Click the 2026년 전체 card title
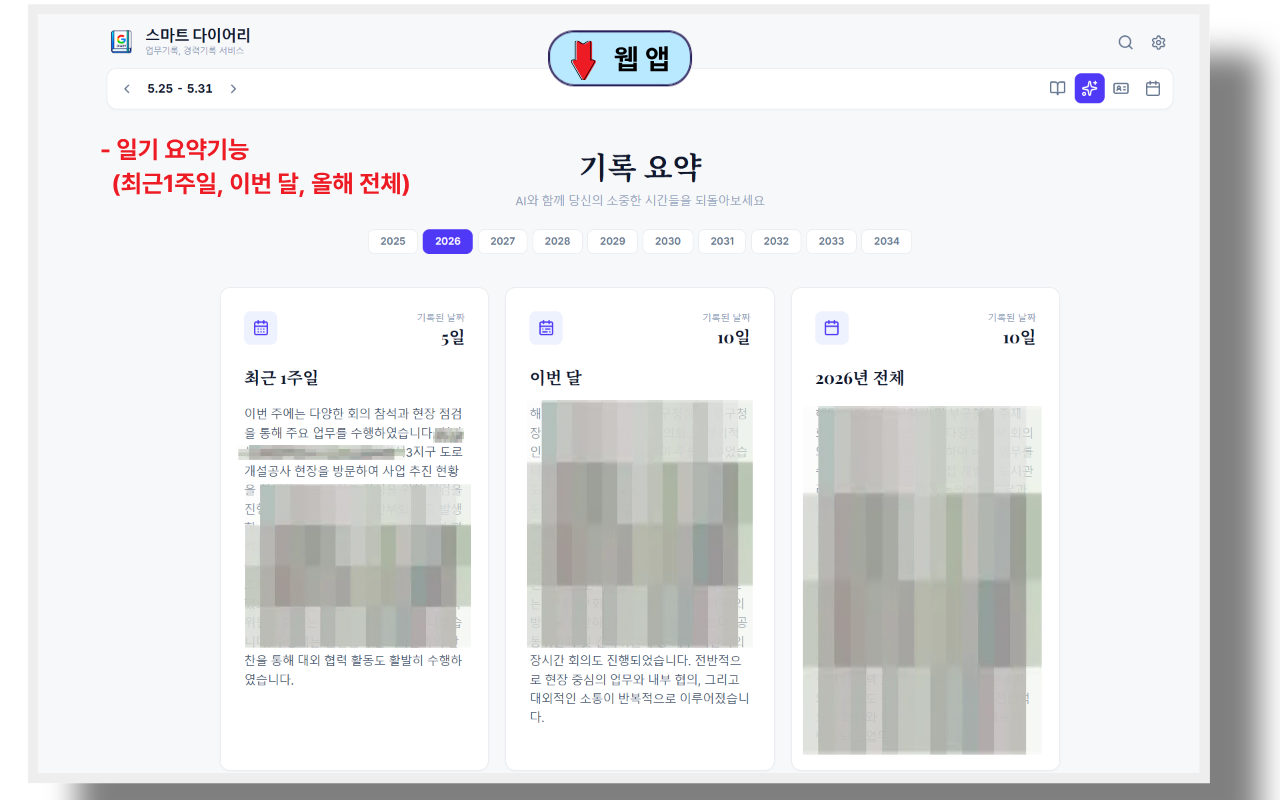This screenshot has height=800, width=1280. pyautogui.click(x=860, y=379)
